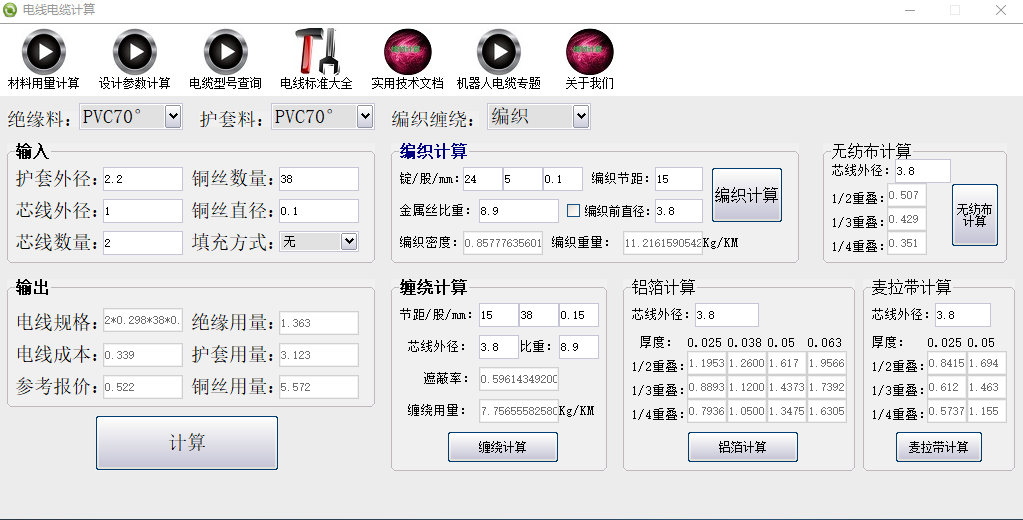Click the 铜丝数量 input field
Viewport: 1023px width, 520px height.
(x=318, y=179)
